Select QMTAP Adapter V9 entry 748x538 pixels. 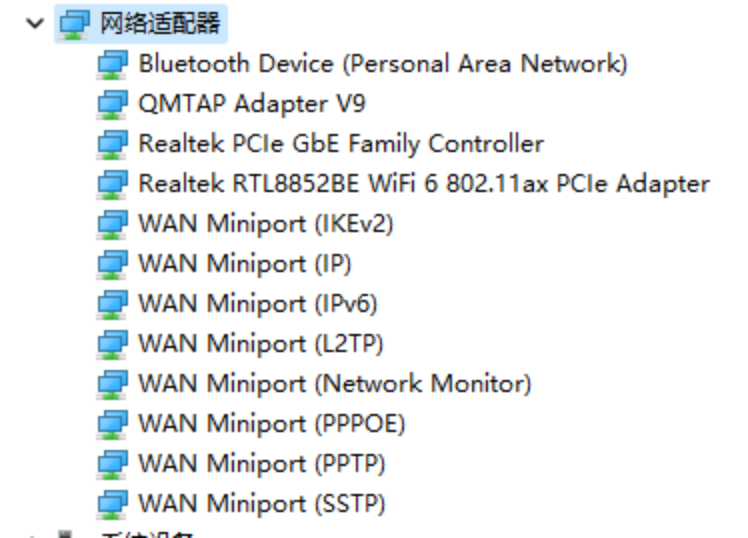252,104
